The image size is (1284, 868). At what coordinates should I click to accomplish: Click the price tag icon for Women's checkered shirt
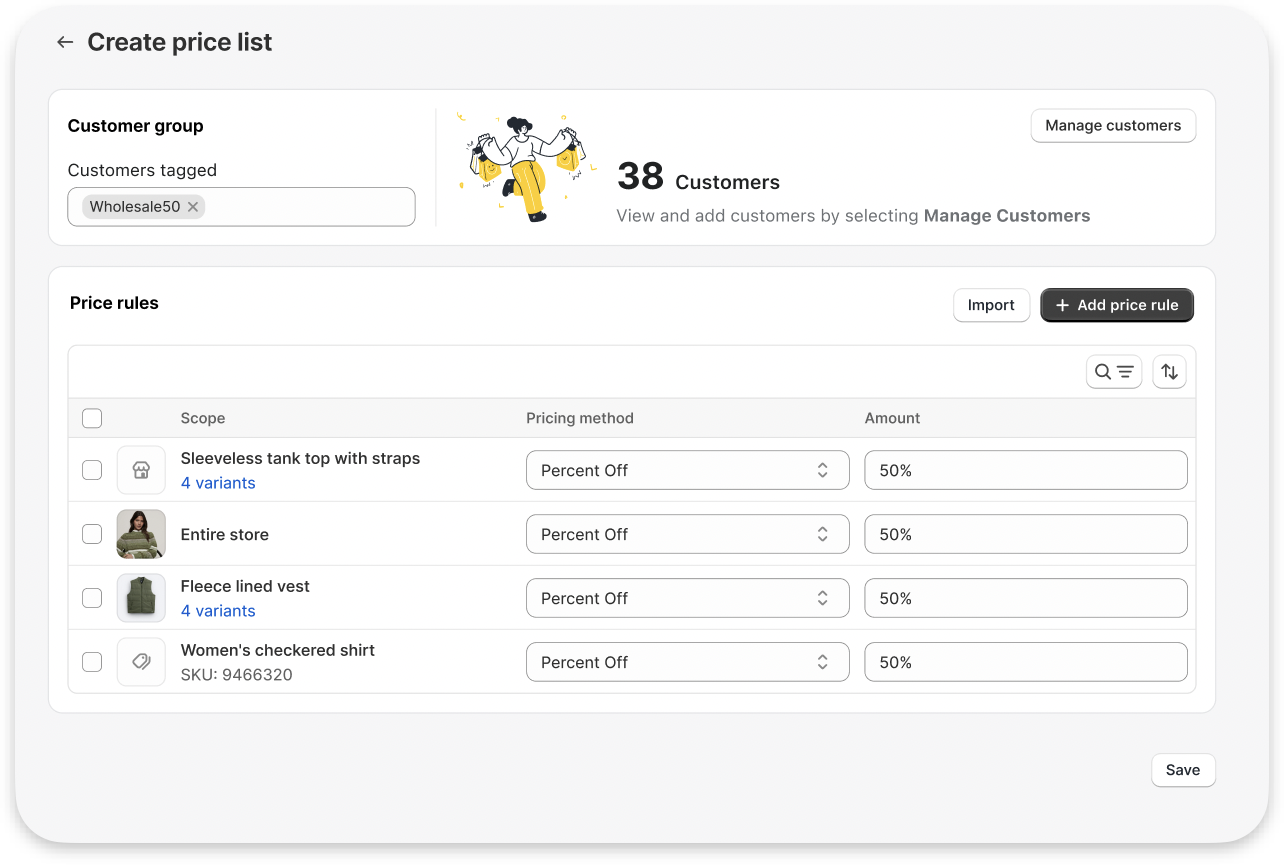[141, 662]
